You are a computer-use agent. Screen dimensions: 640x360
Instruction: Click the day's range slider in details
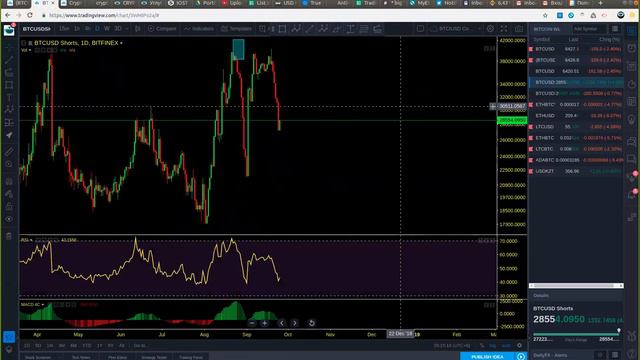[576, 334]
